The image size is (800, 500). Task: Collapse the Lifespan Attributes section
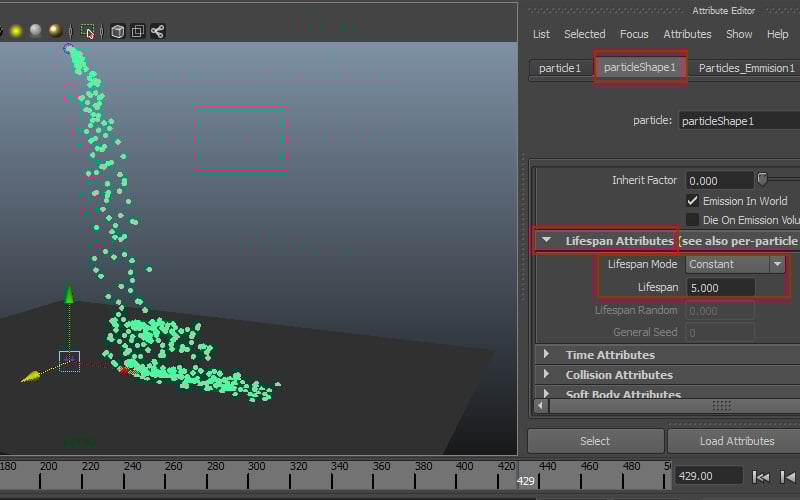point(546,240)
